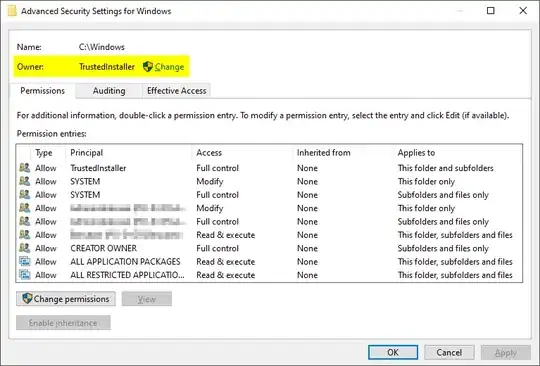
Task: Click the user icon of the CREATOR OWNER entry
Action: [x=24, y=248]
